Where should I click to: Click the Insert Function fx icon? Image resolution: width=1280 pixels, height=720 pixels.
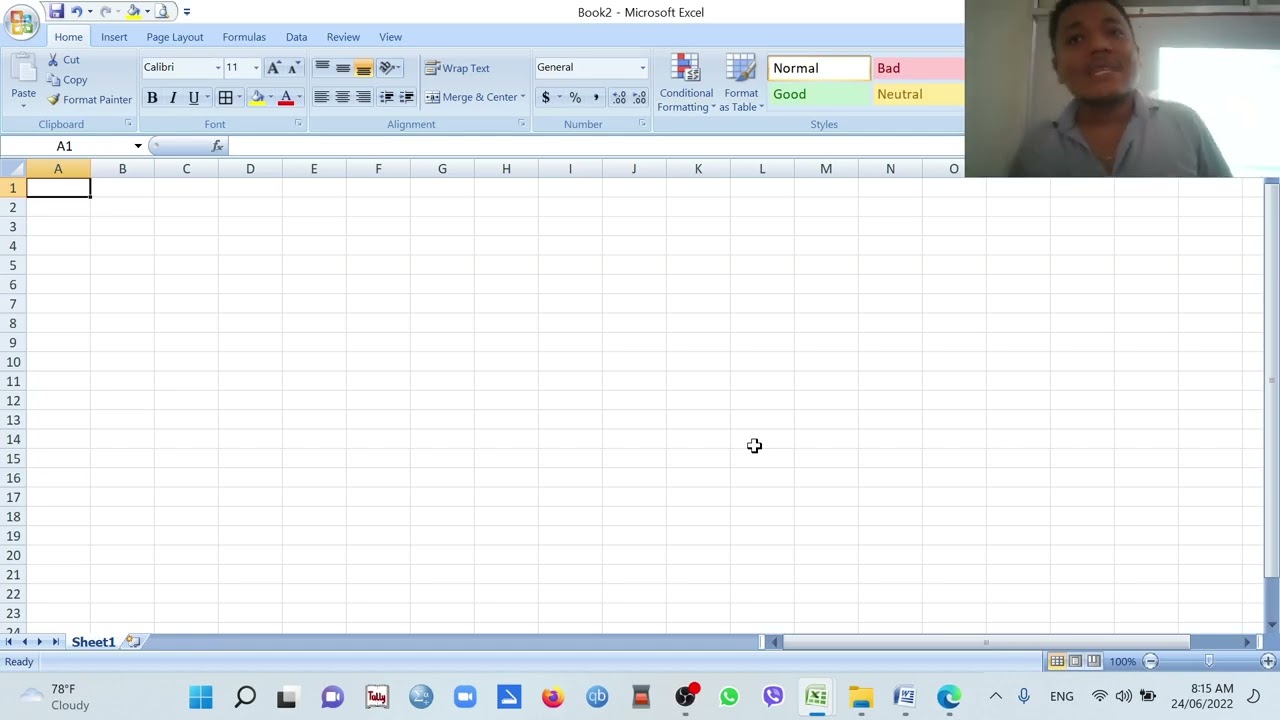point(217,146)
